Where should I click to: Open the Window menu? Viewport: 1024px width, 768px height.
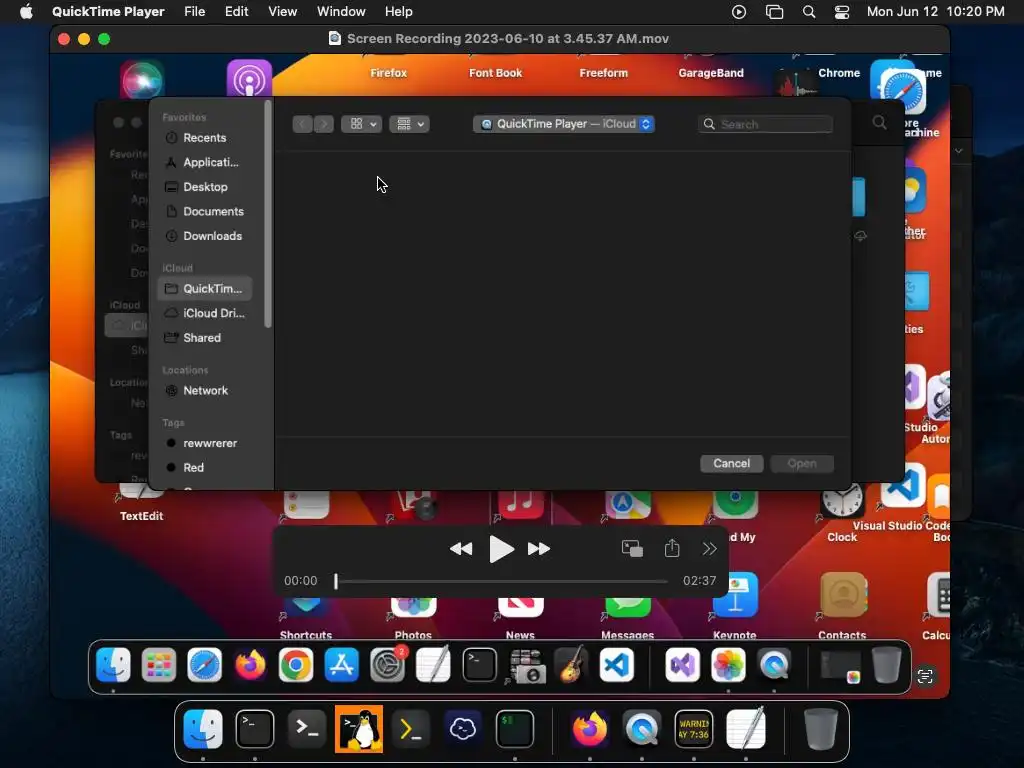[341, 12]
